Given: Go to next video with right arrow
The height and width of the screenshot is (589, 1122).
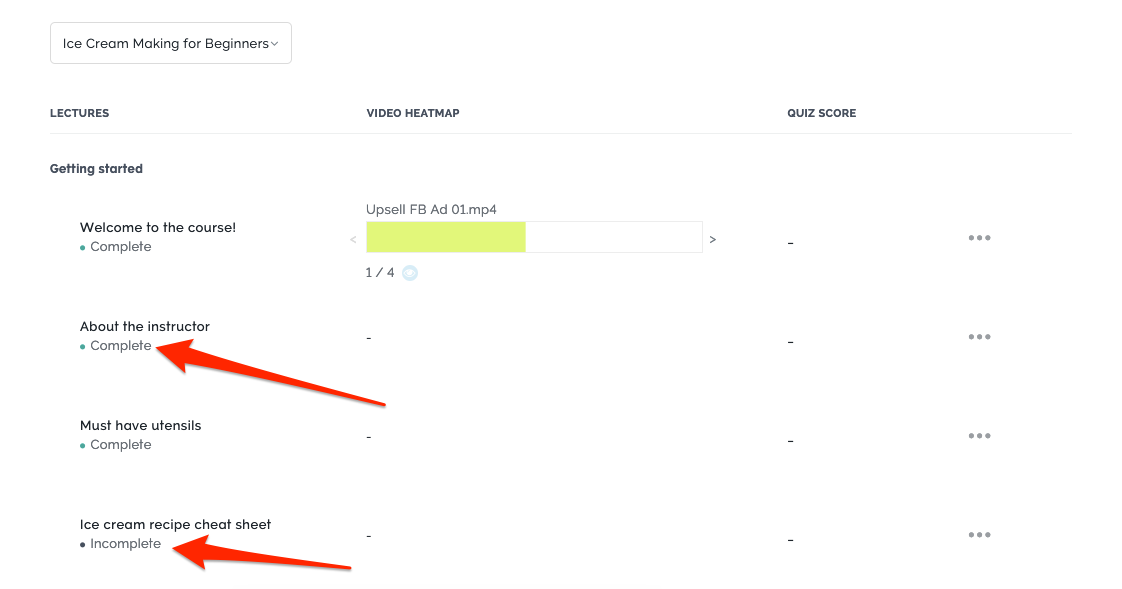Looking at the screenshot, I should 713,239.
